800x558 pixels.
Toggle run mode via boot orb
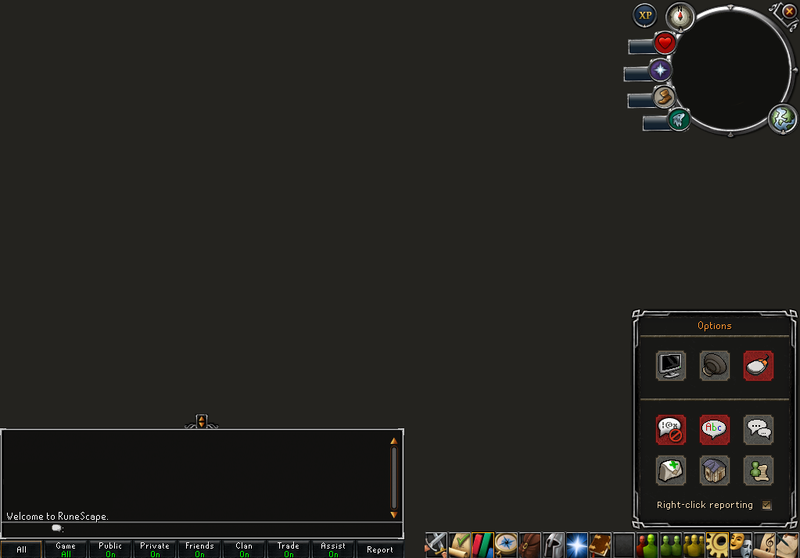tap(664, 97)
